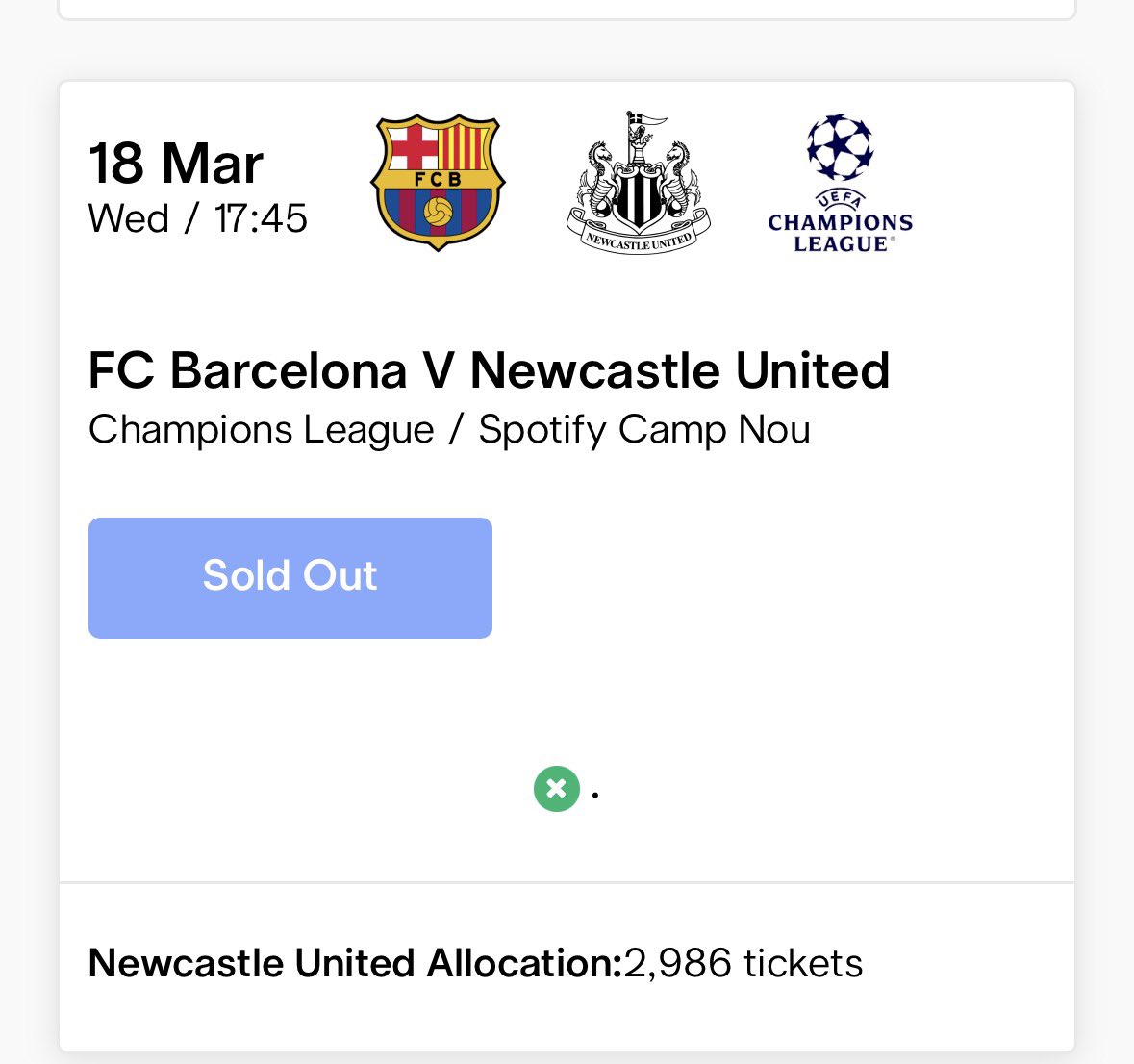The height and width of the screenshot is (1064, 1134).
Task: Click the FCB letters on Barcelona crest
Action: (x=438, y=179)
